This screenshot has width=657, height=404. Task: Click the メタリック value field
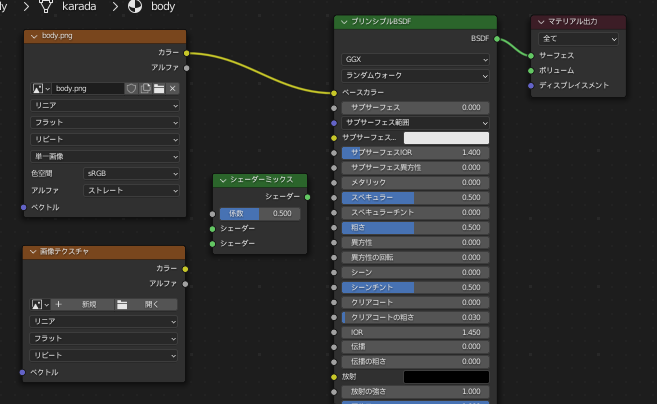pyautogui.click(x=415, y=182)
